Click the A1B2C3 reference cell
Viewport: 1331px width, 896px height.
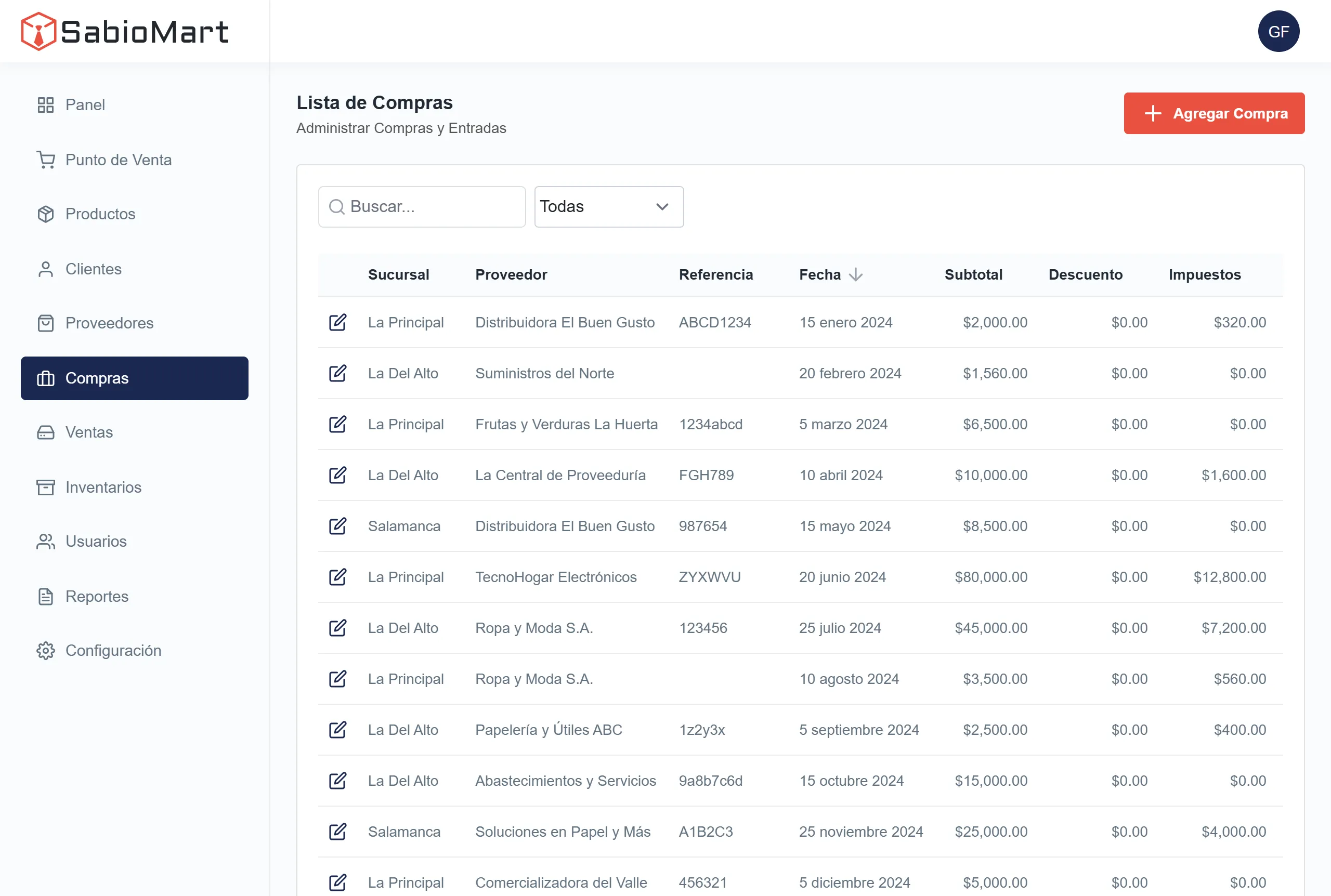point(705,832)
